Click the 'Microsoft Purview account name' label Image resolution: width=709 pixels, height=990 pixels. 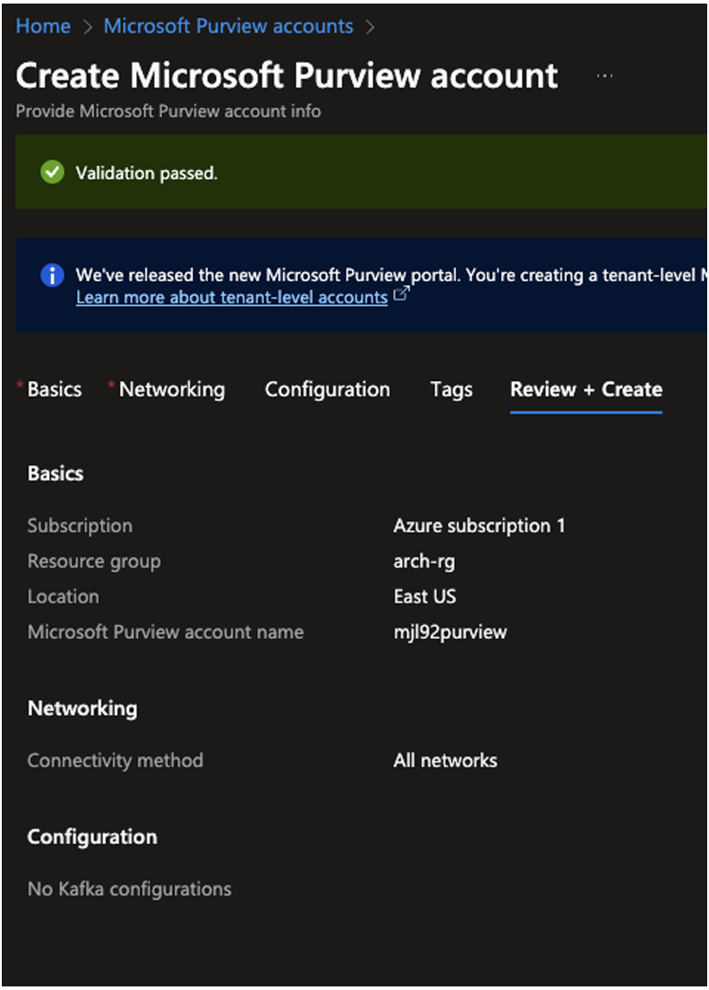point(165,632)
